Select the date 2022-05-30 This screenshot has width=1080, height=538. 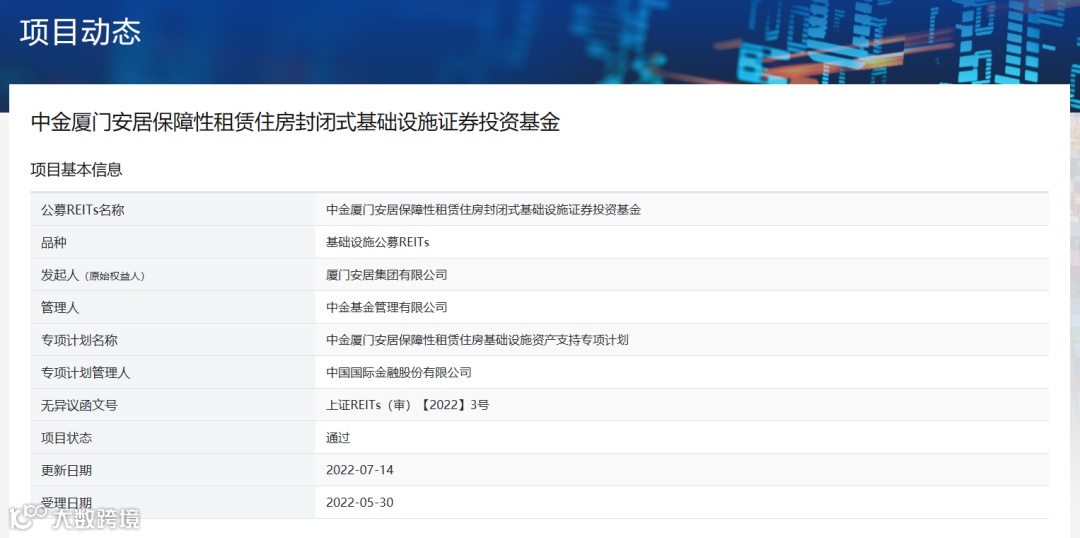point(360,503)
